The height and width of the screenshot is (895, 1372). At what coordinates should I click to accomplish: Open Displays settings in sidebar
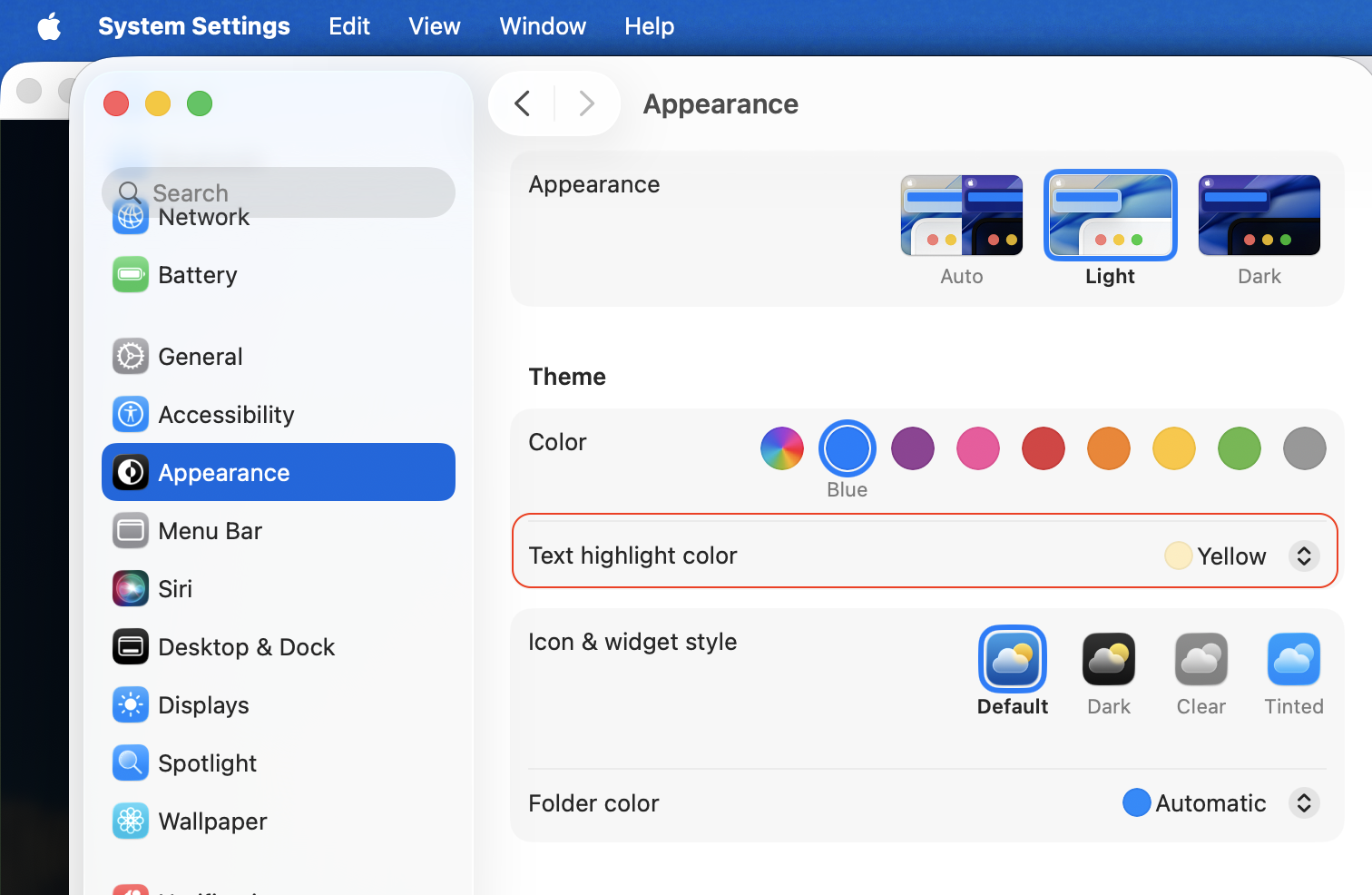[203, 705]
